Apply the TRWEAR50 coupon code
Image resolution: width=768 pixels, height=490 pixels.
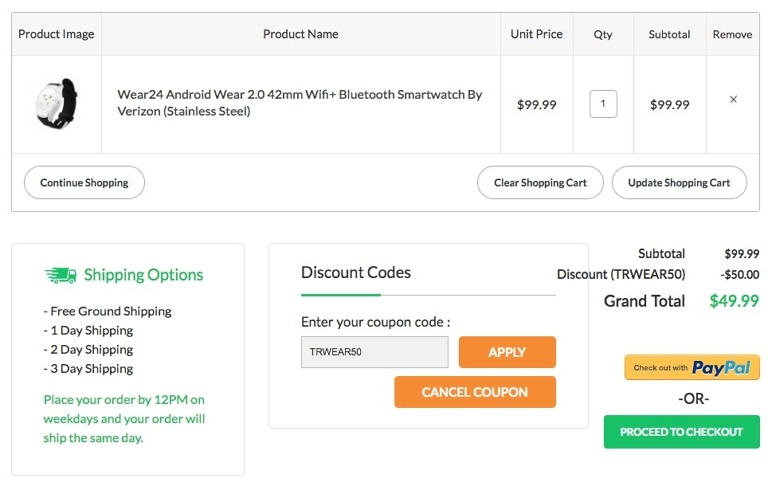[x=507, y=352]
